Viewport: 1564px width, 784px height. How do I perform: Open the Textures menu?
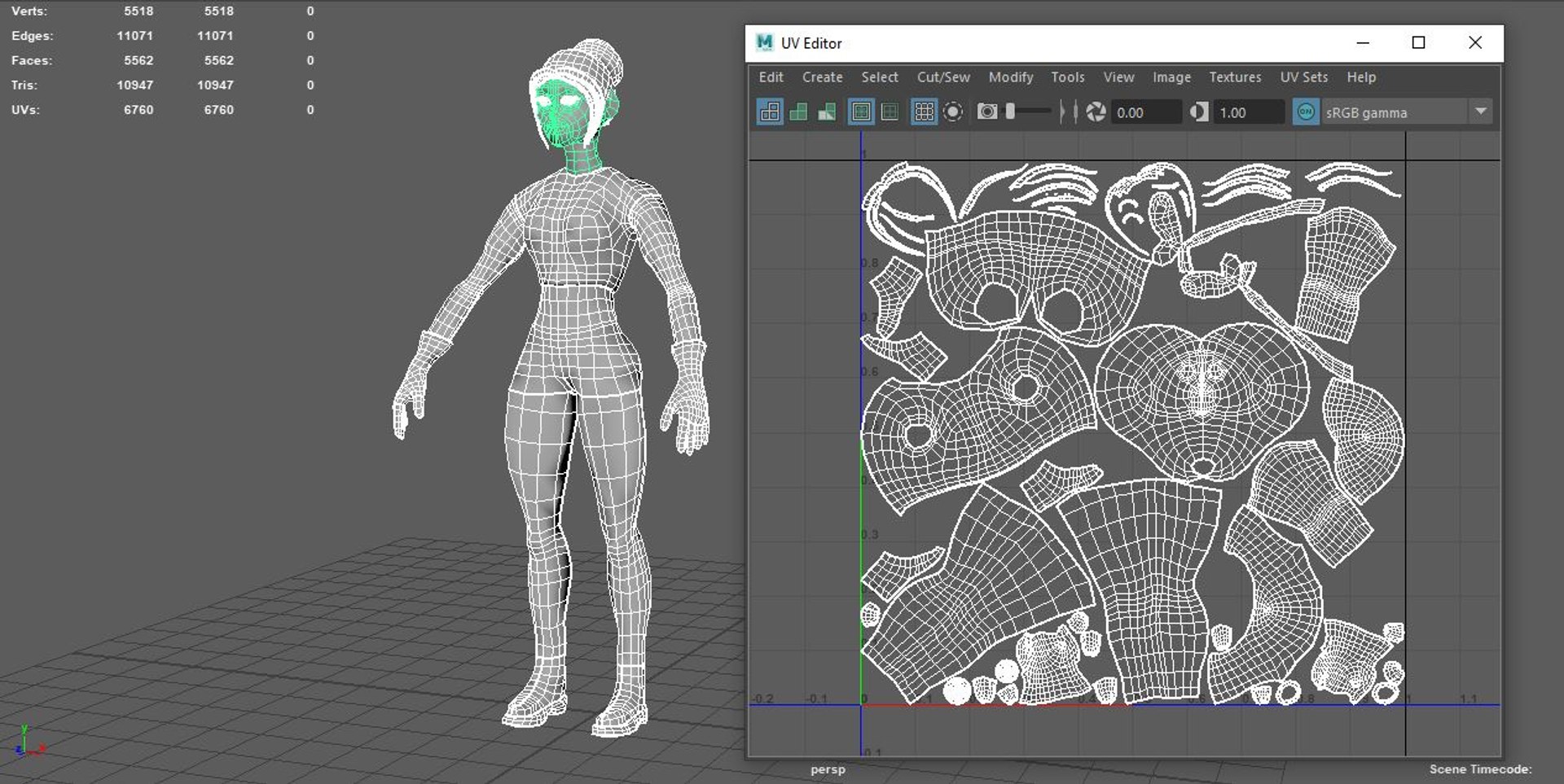pyautogui.click(x=1235, y=77)
